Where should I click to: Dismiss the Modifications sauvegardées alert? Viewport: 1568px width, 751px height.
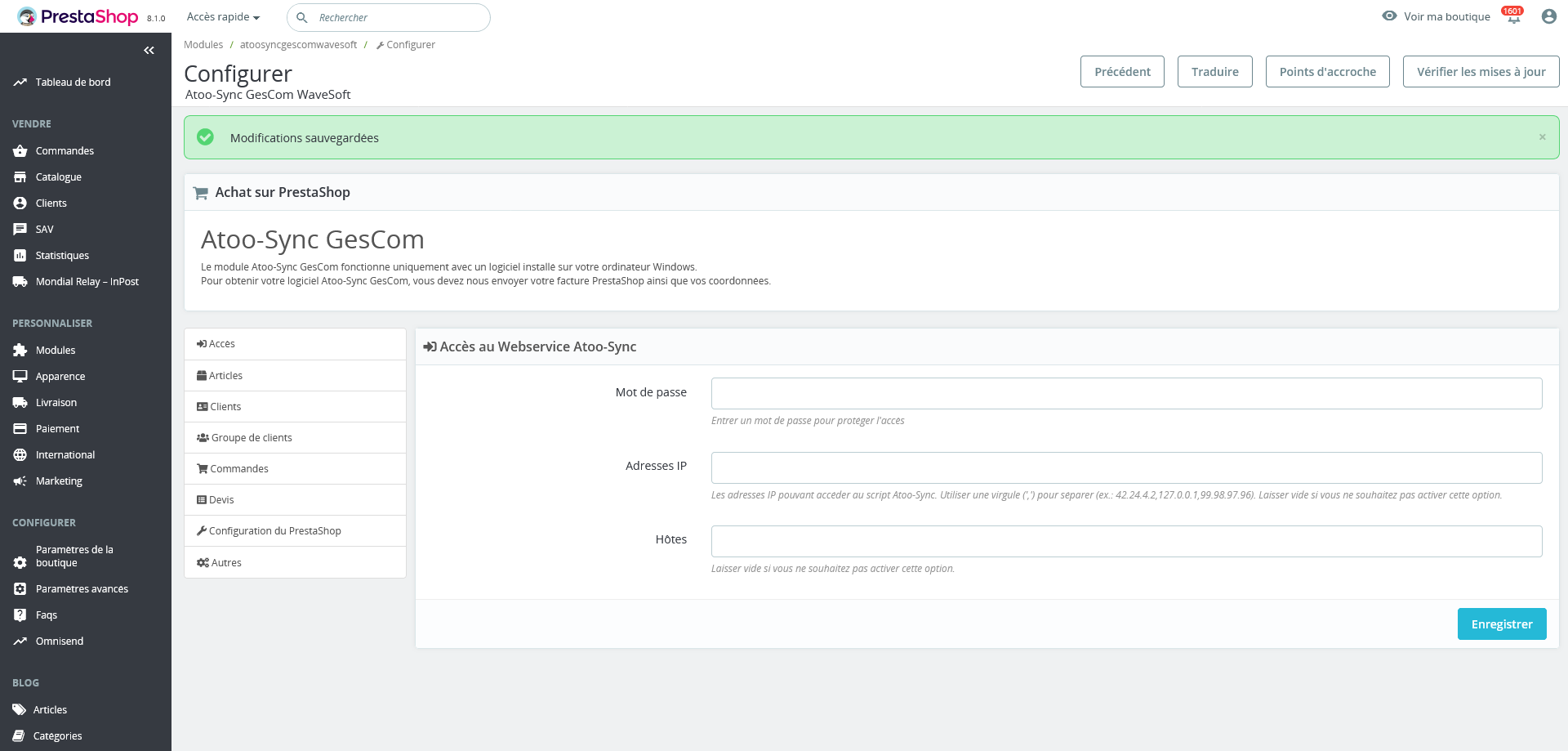coord(1542,137)
